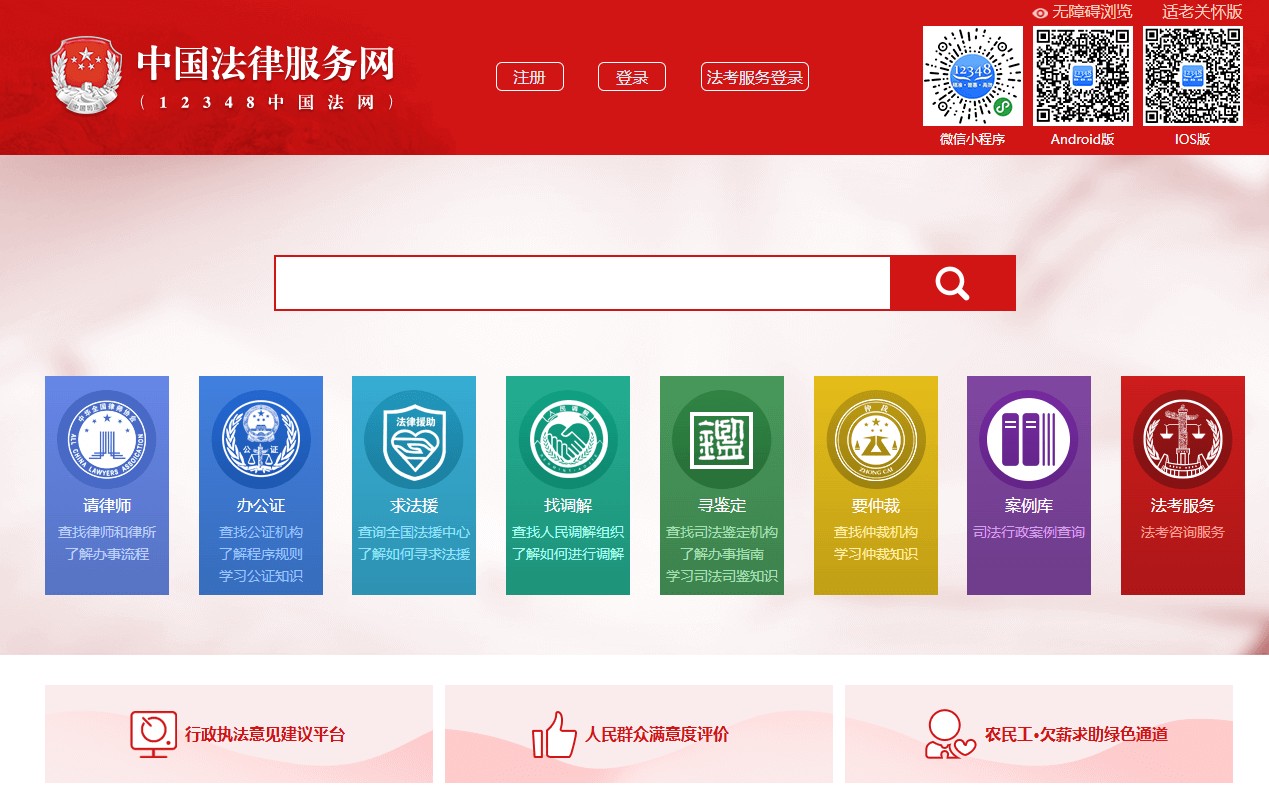This screenshot has width=1269, height=797.
Task: Click the magnifier search button
Action: tap(953, 283)
